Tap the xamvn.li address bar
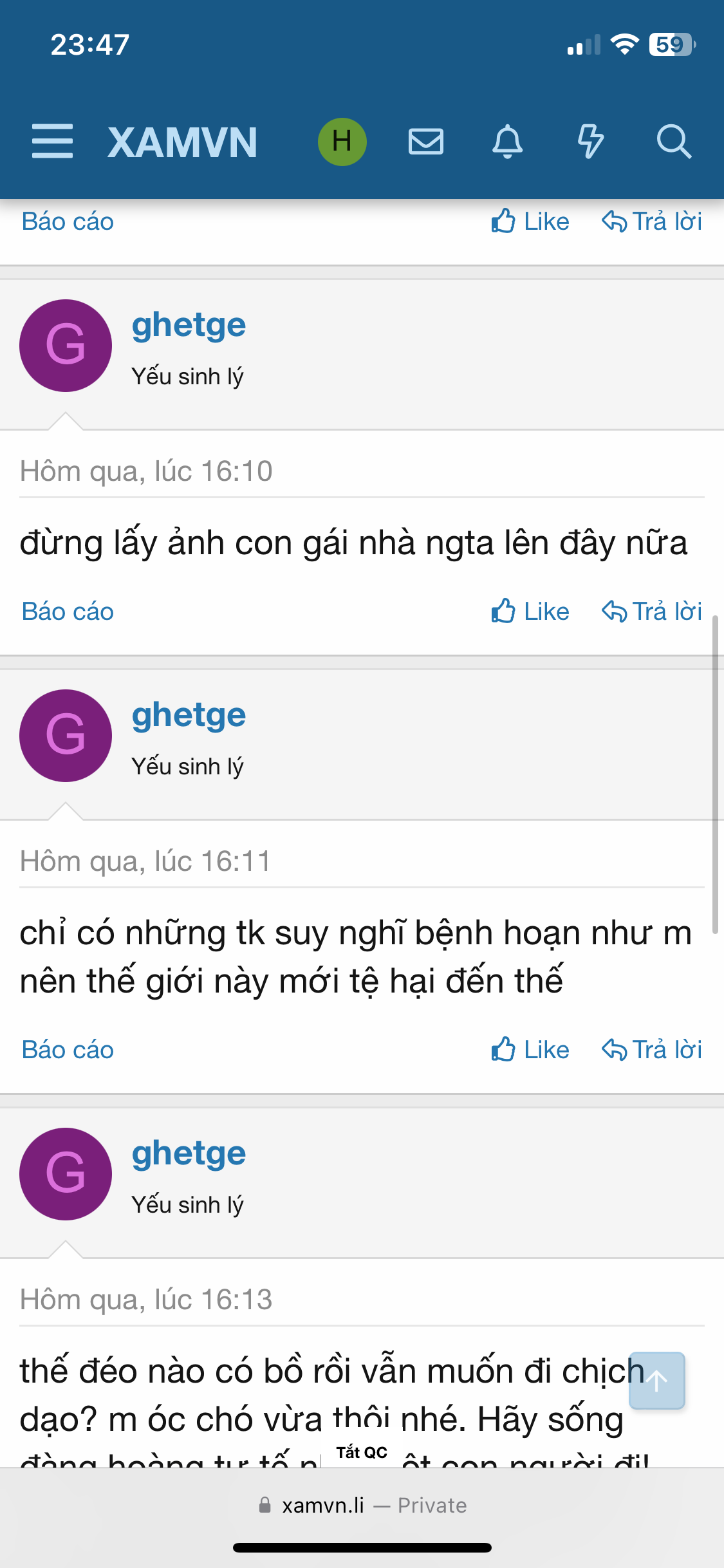 coord(362,1505)
